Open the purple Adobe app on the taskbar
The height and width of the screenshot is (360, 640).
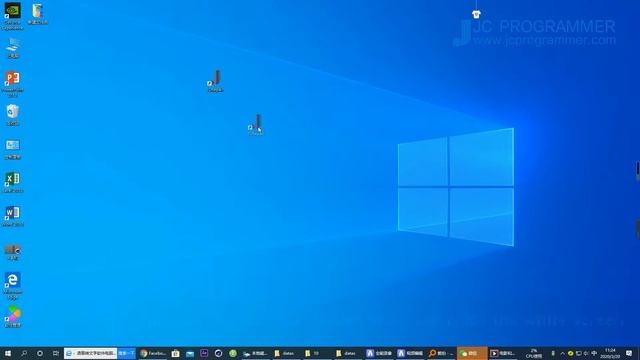click(x=204, y=353)
